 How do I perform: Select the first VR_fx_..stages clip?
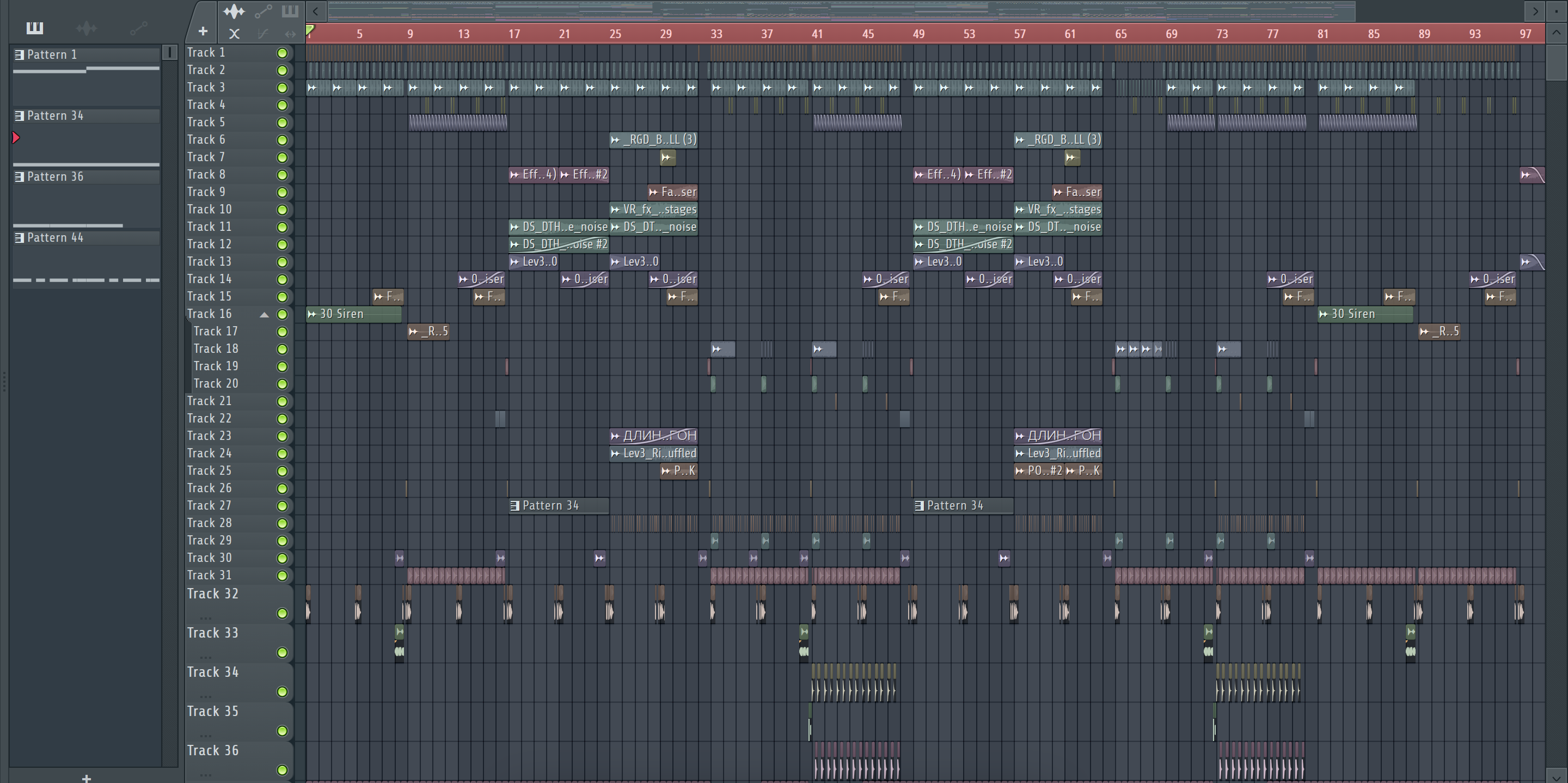653,210
